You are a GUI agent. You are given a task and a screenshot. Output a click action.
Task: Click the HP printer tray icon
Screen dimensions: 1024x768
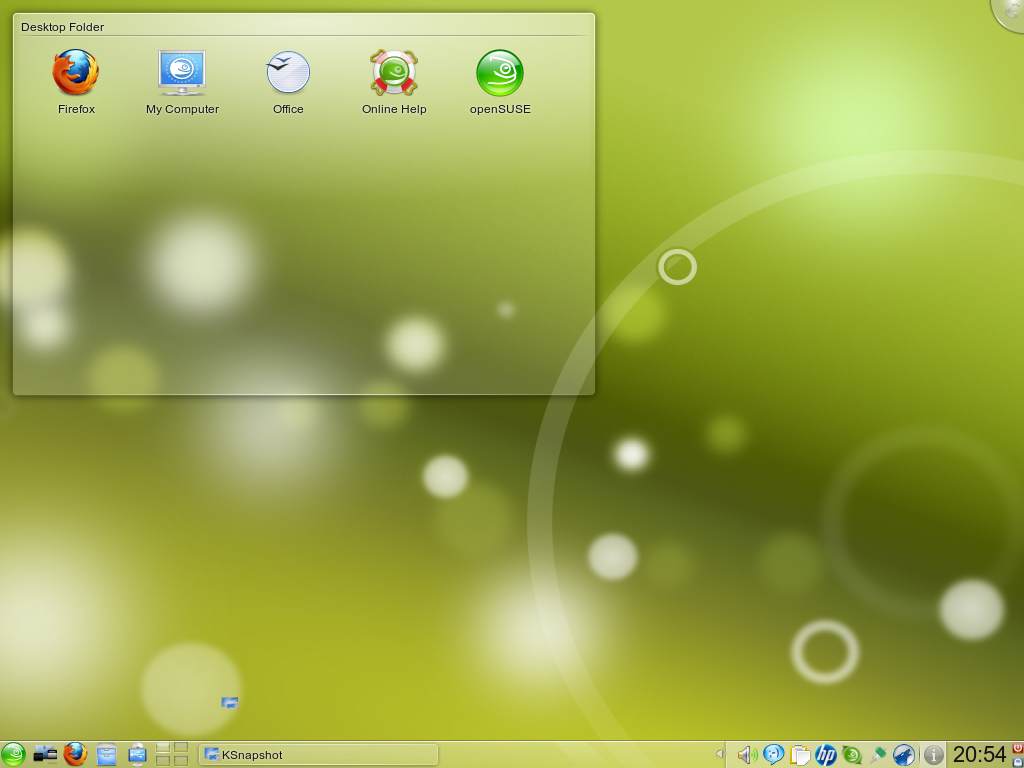pyautogui.click(x=826, y=755)
